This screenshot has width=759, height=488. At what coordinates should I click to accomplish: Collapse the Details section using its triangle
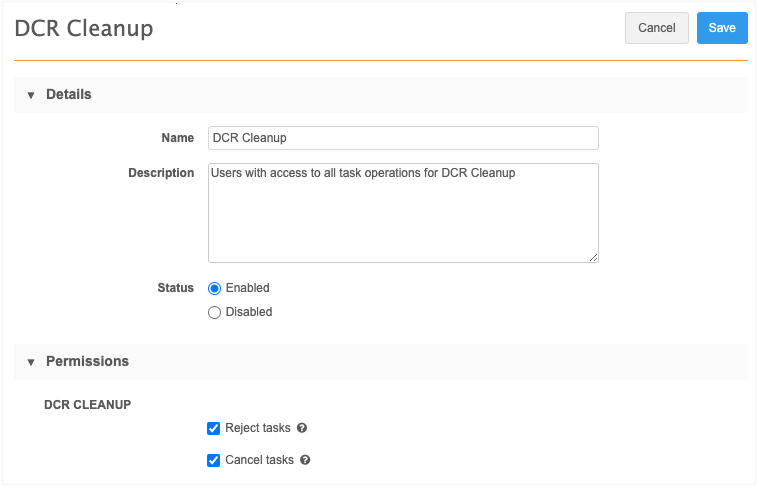click(x=31, y=95)
